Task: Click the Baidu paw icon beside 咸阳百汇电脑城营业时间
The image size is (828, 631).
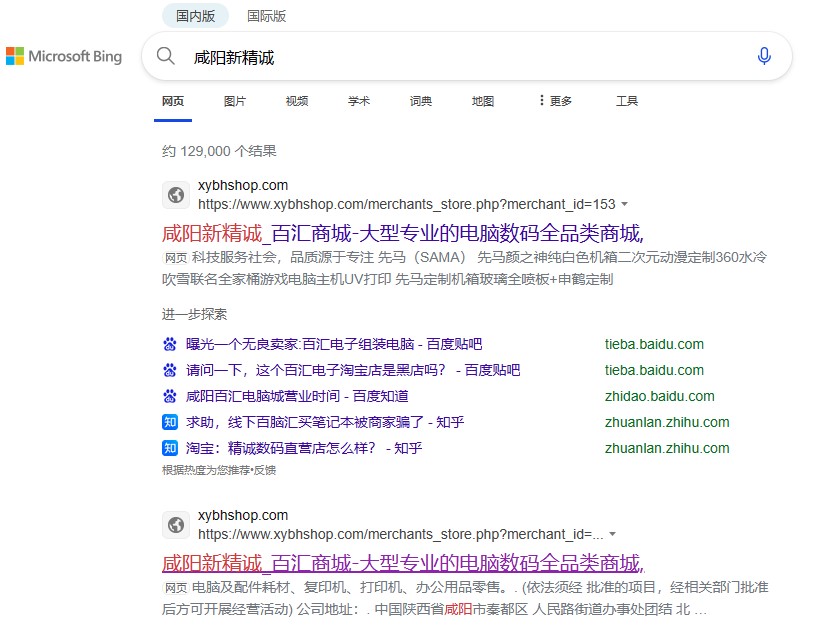Action: [x=170, y=396]
